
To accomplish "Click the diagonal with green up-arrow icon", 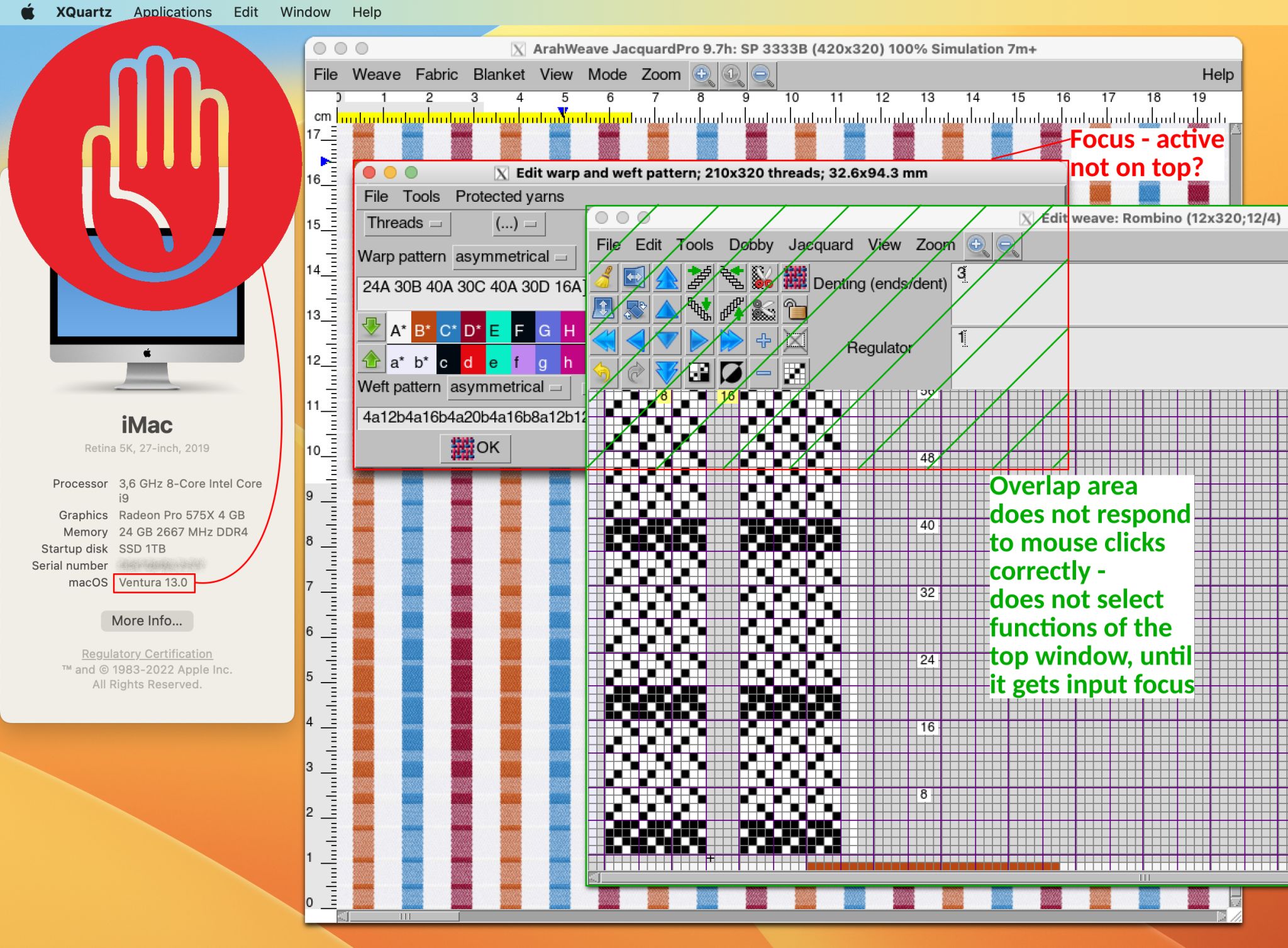I will (x=731, y=309).
